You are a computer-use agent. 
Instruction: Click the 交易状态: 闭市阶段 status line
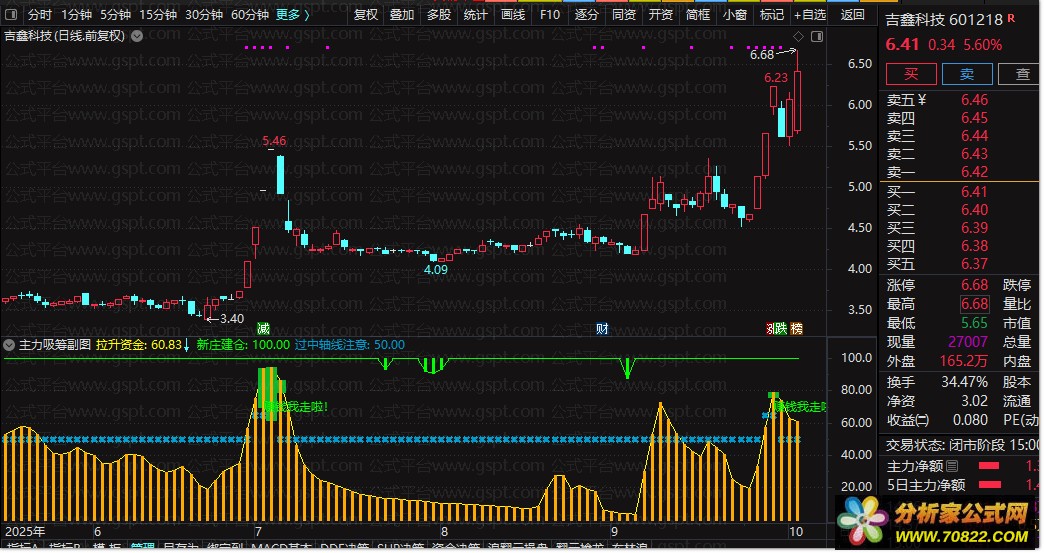coord(962,444)
